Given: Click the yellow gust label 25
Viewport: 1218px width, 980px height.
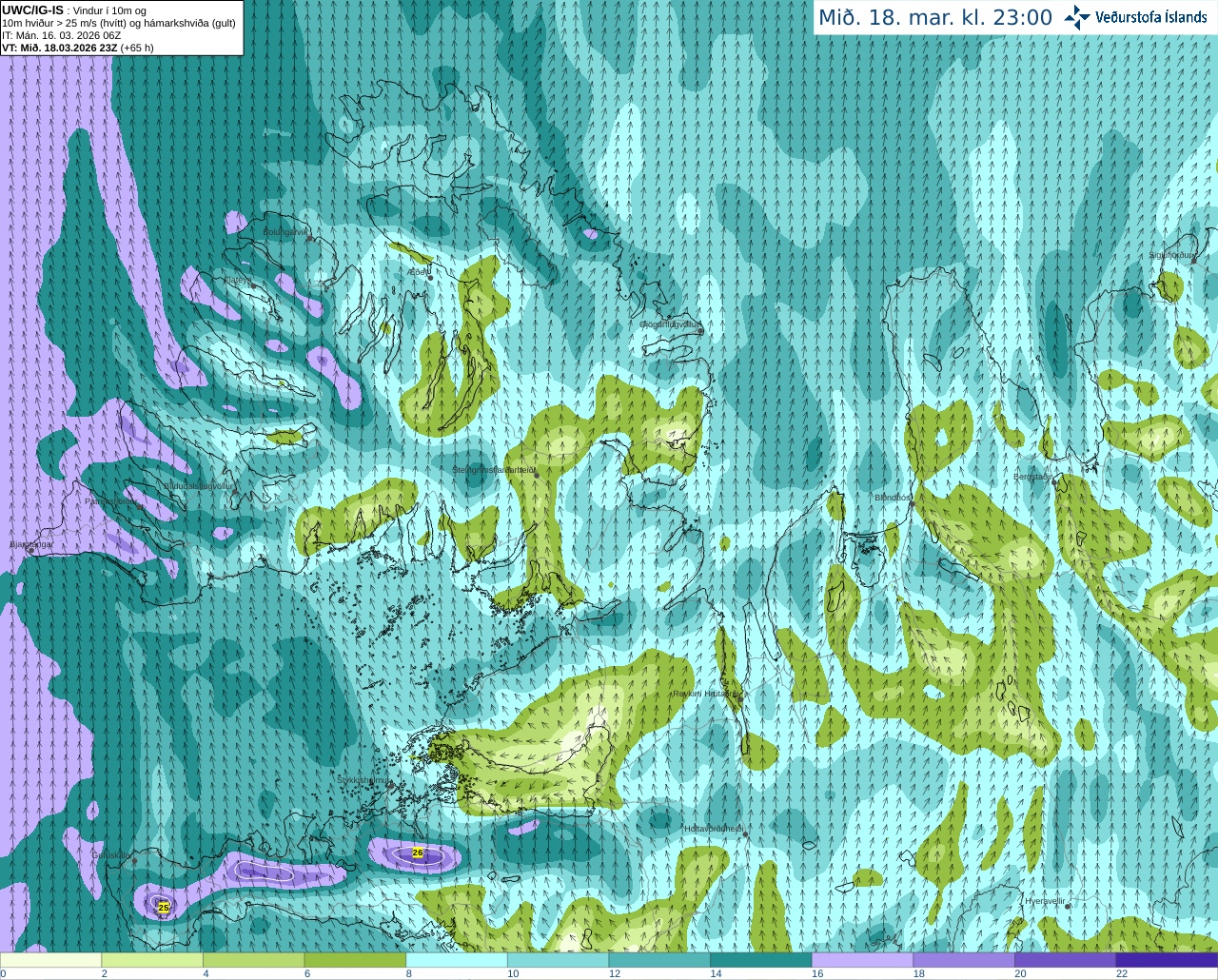Looking at the screenshot, I should (x=164, y=908).
